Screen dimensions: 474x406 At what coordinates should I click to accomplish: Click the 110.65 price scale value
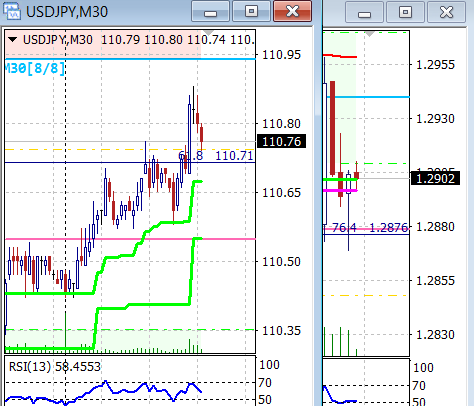[281, 193]
